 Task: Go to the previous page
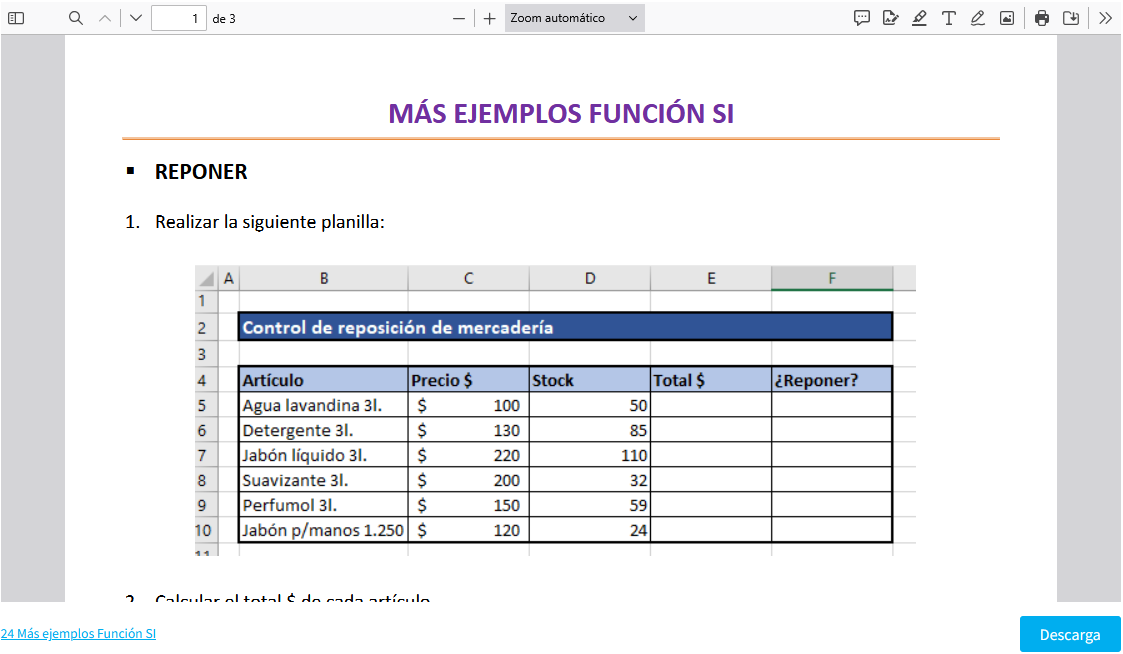coord(105,18)
